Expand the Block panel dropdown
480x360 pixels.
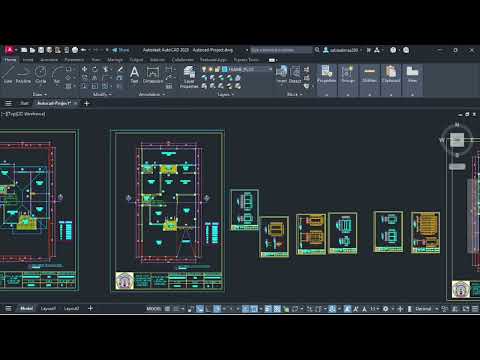(x=294, y=94)
